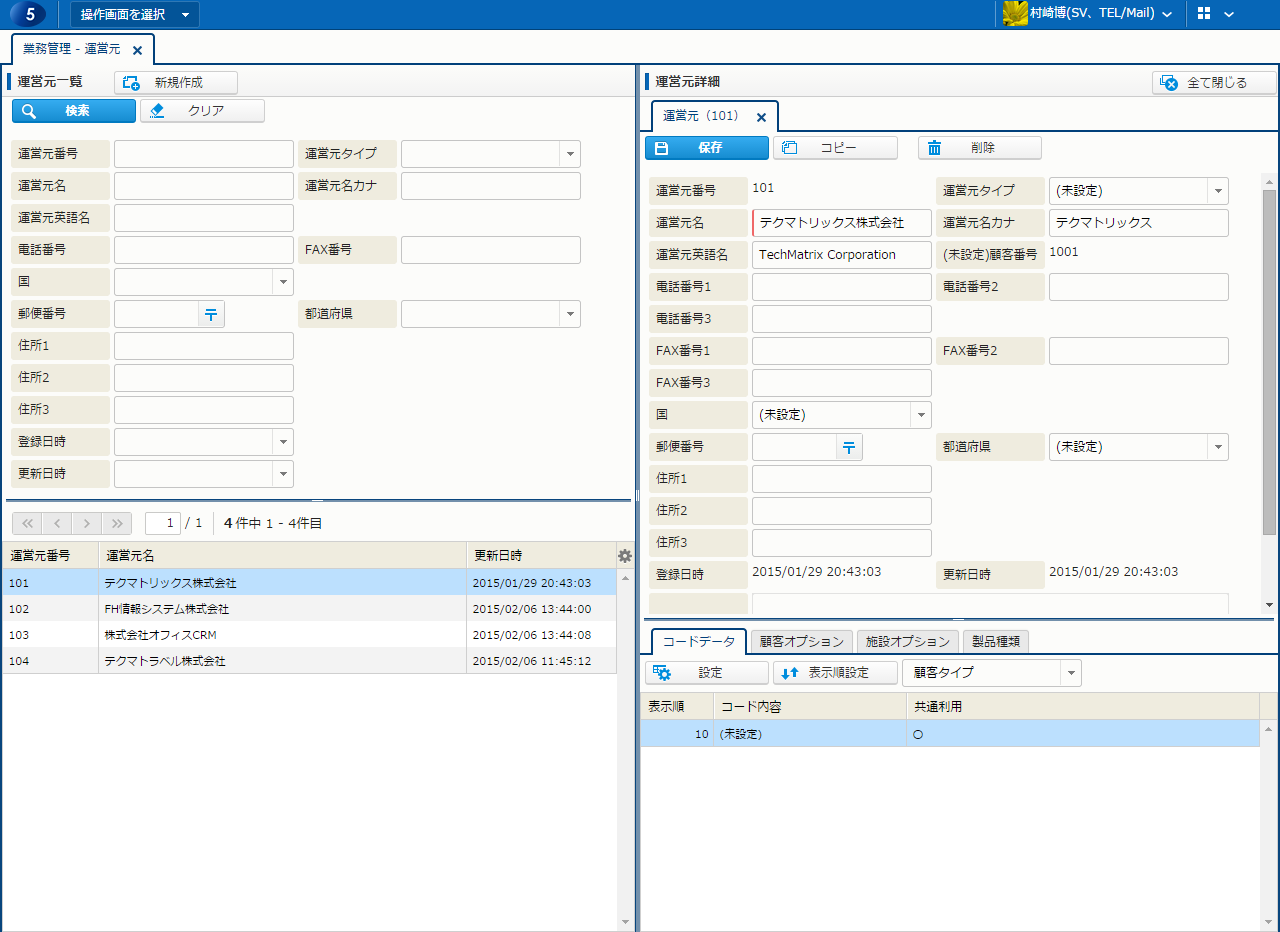Jump to last page in list pager
This screenshot has height=932, width=1280.
(116, 523)
